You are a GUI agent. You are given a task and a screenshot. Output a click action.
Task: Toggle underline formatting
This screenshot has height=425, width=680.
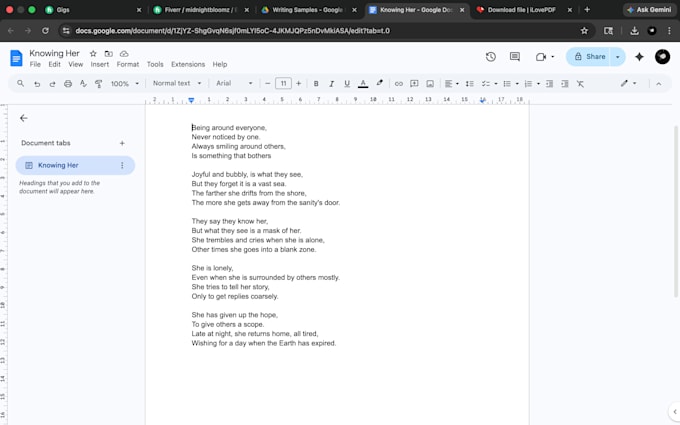[x=347, y=84]
